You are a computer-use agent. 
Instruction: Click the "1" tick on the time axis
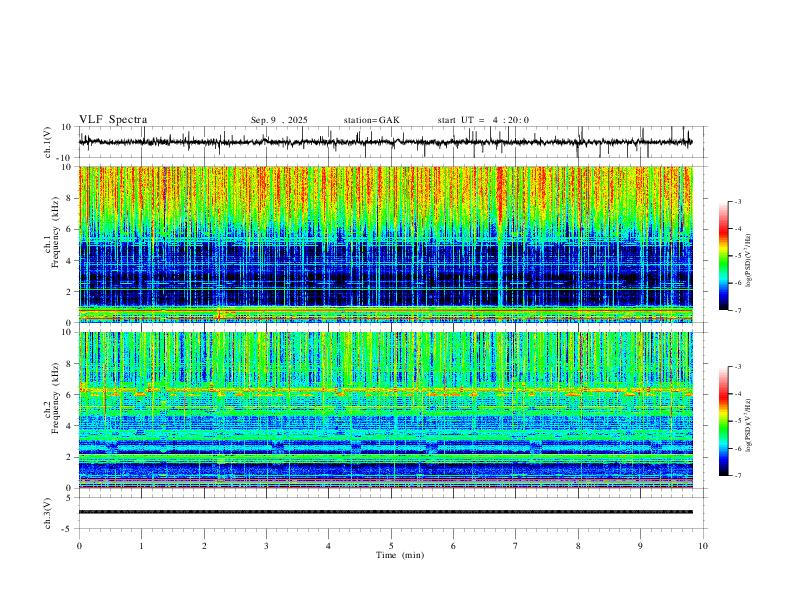141,546
